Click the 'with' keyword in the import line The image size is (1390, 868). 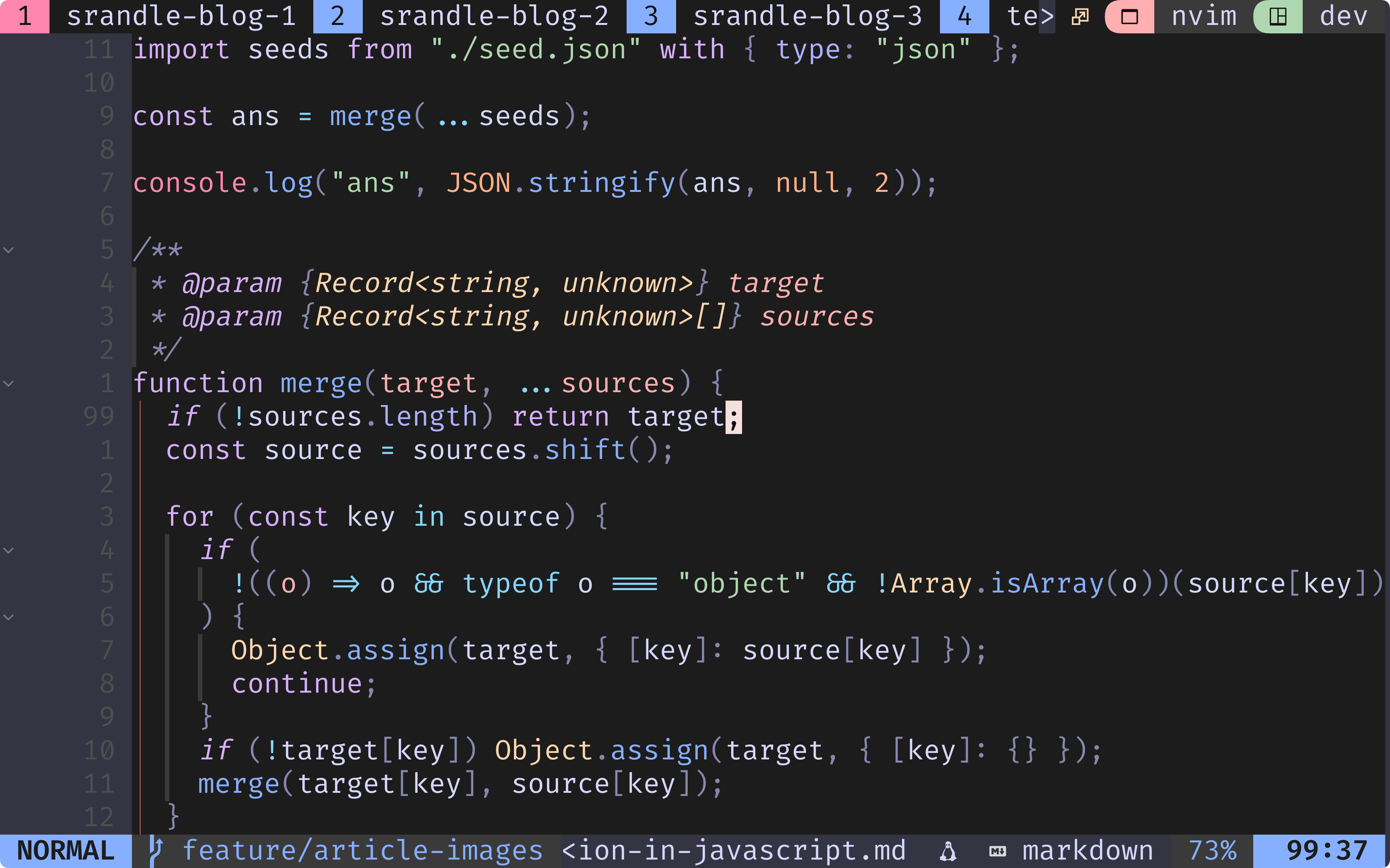pyautogui.click(x=693, y=50)
